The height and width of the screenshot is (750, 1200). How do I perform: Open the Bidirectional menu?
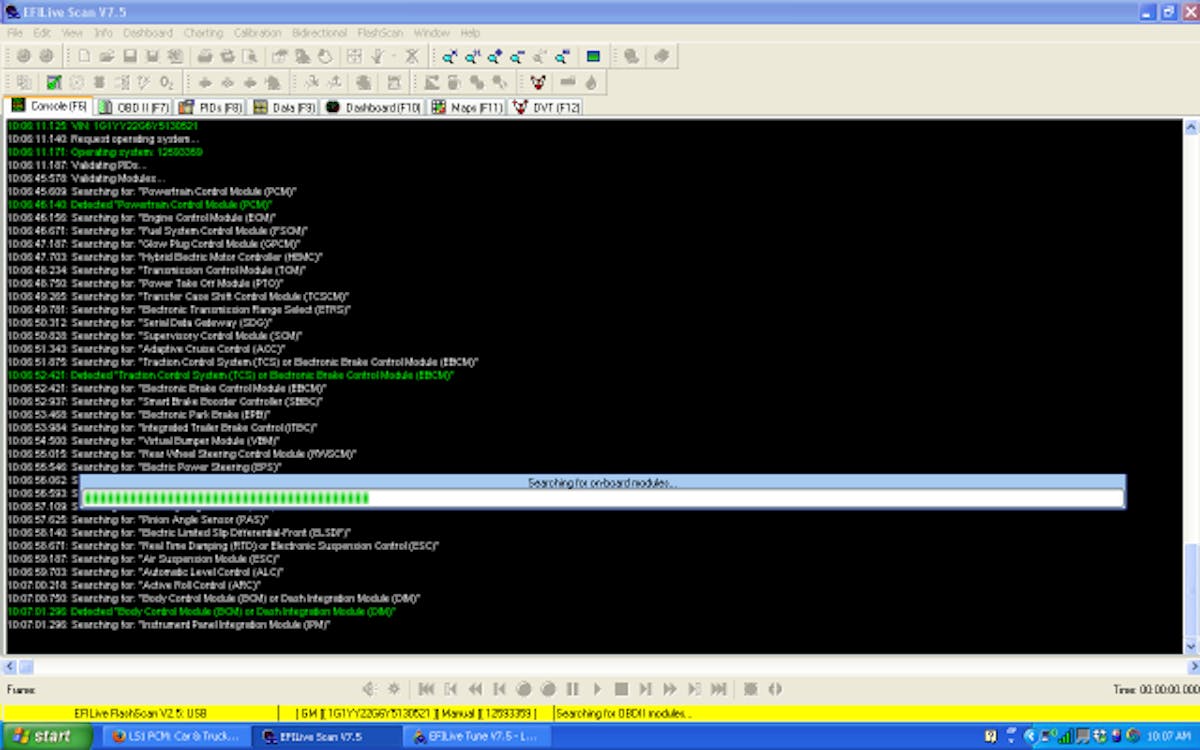click(320, 32)
